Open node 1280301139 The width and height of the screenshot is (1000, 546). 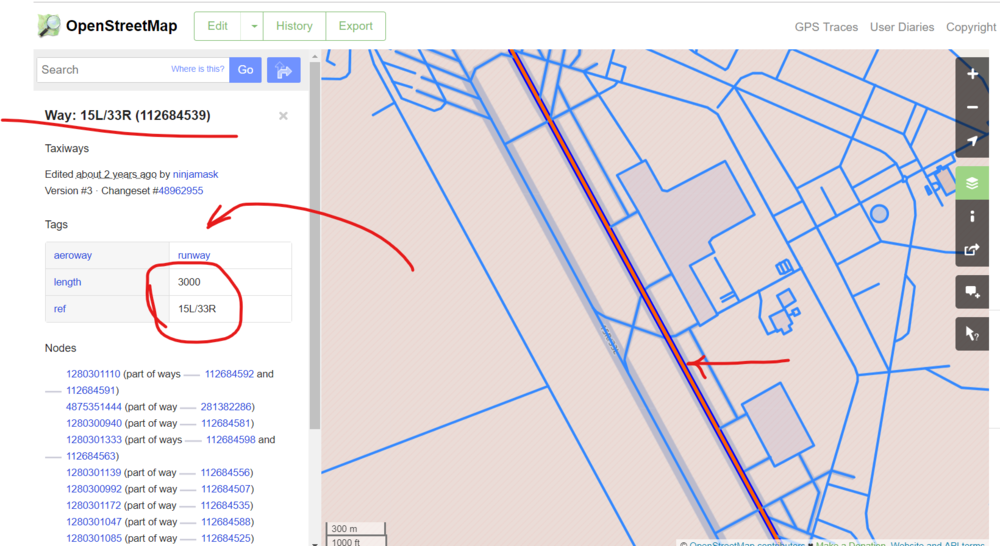coord(93,473)
